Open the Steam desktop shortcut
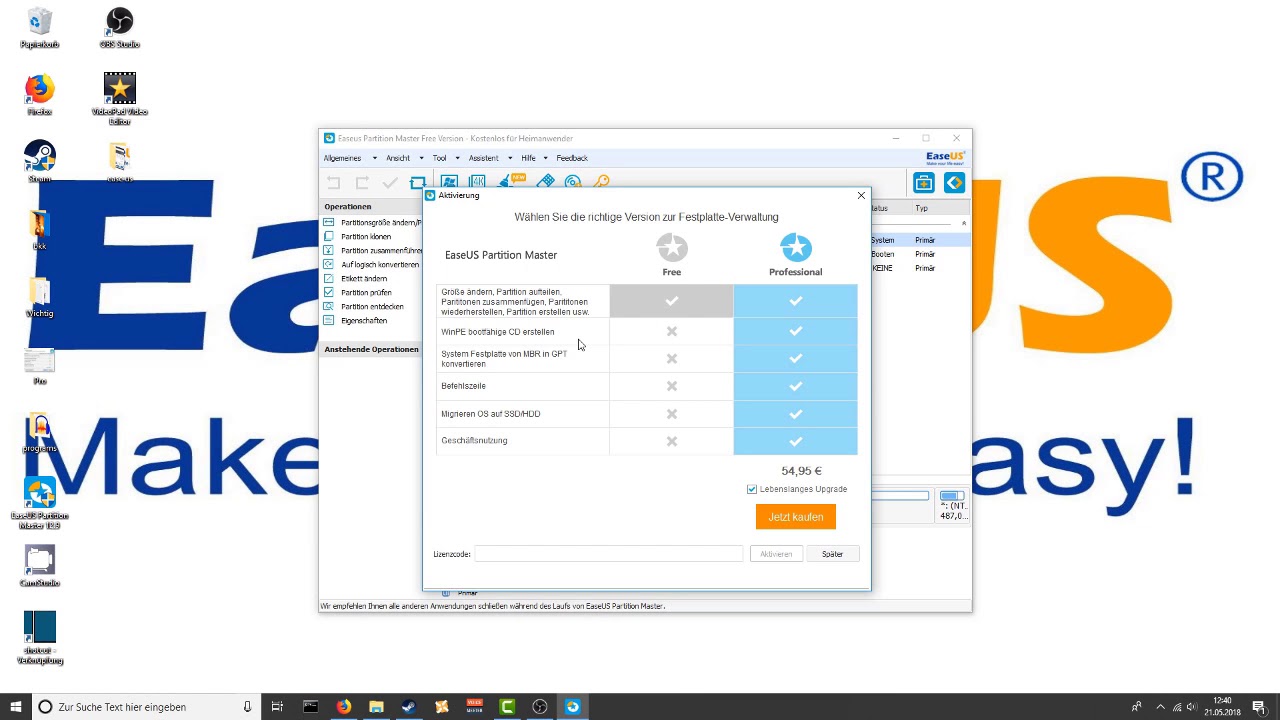 (40, 161)
